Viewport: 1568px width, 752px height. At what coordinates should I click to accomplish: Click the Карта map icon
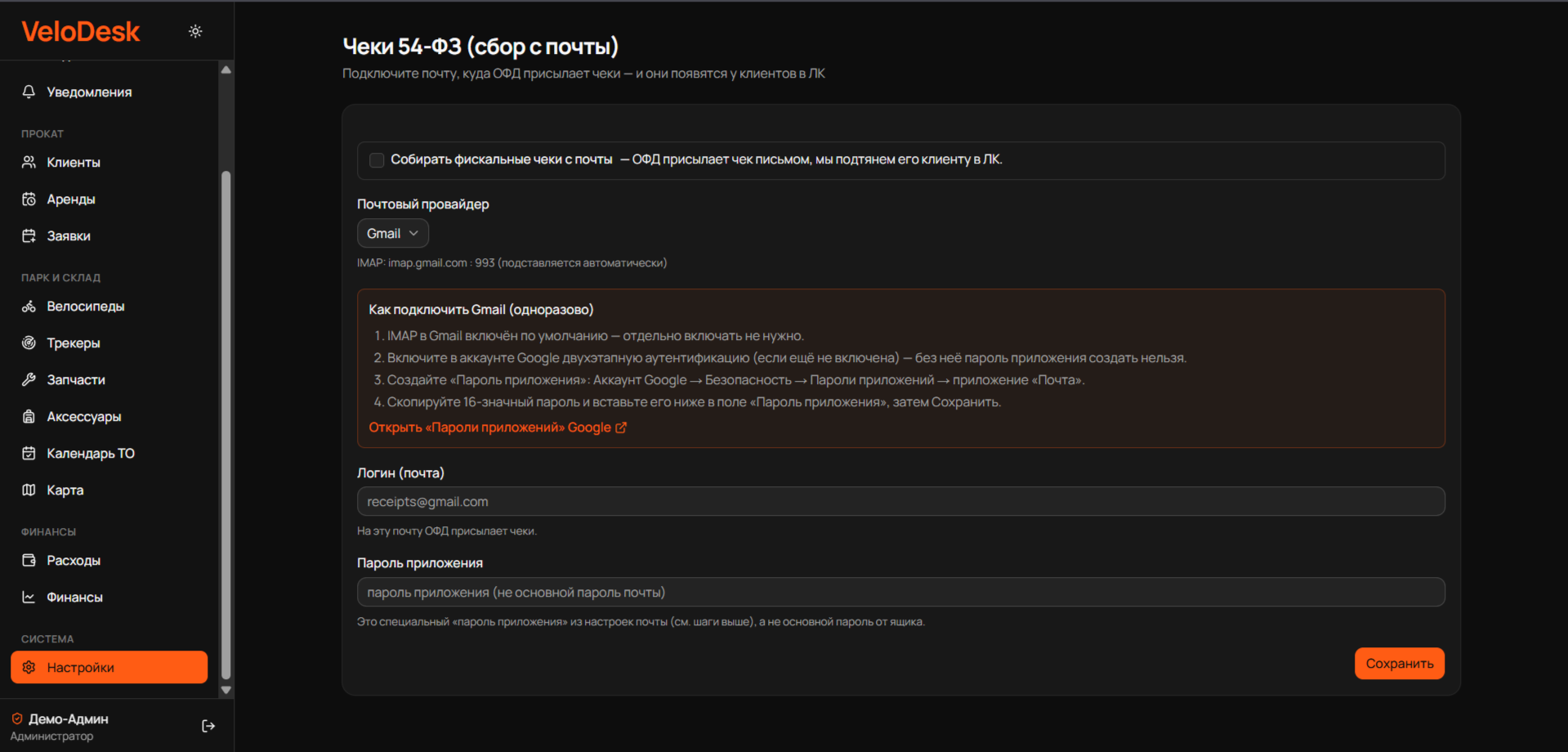click(x=29, y=490)
